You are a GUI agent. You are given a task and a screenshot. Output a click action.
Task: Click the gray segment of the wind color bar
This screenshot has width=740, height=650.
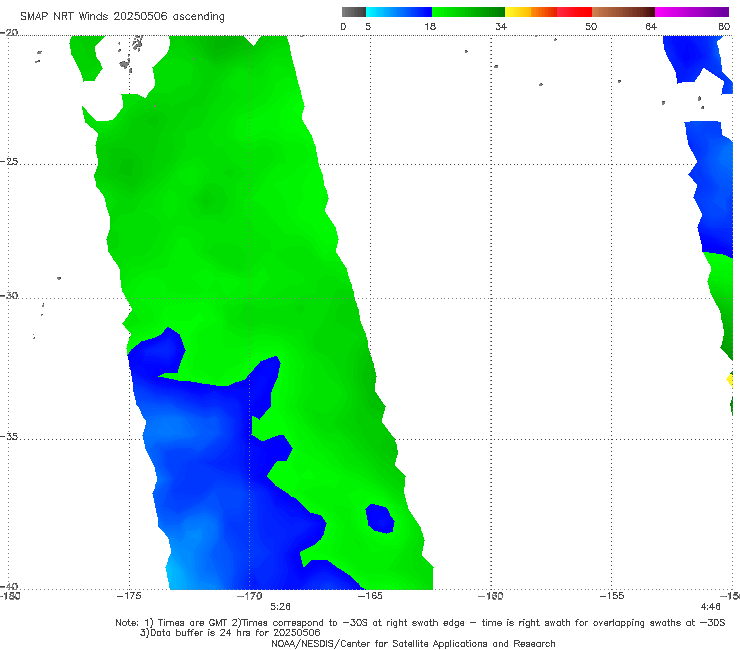(354, 12)
